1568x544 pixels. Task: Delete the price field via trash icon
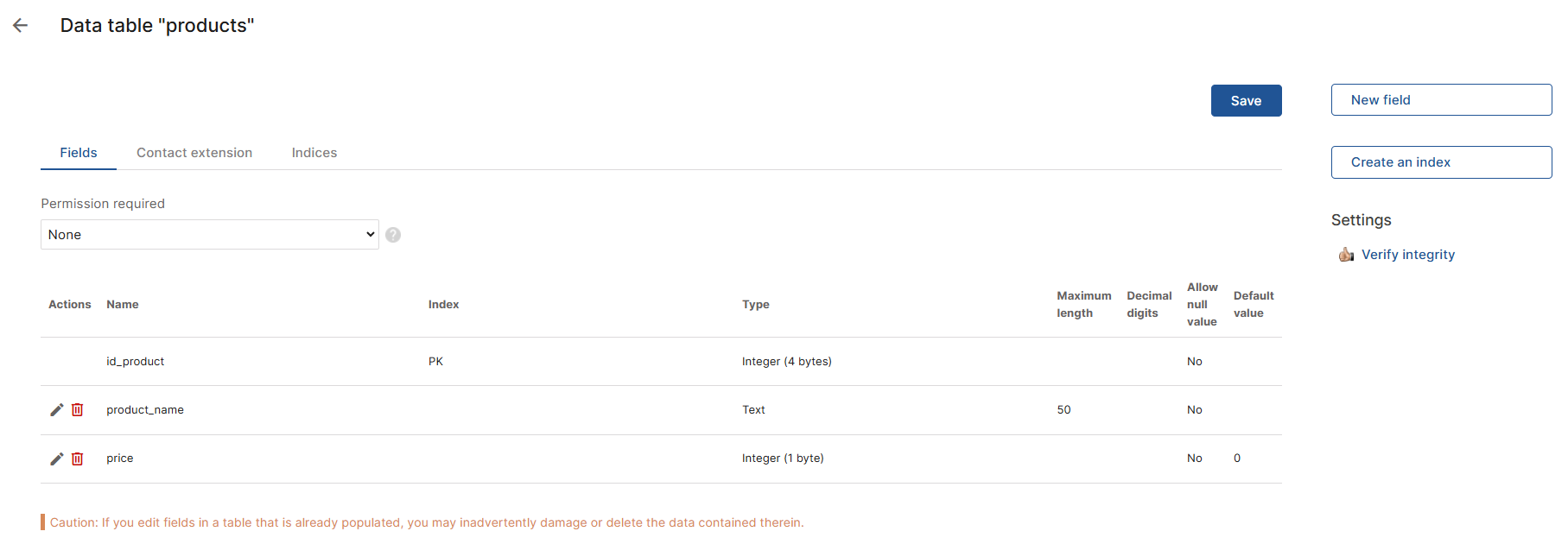coord(78,459)
